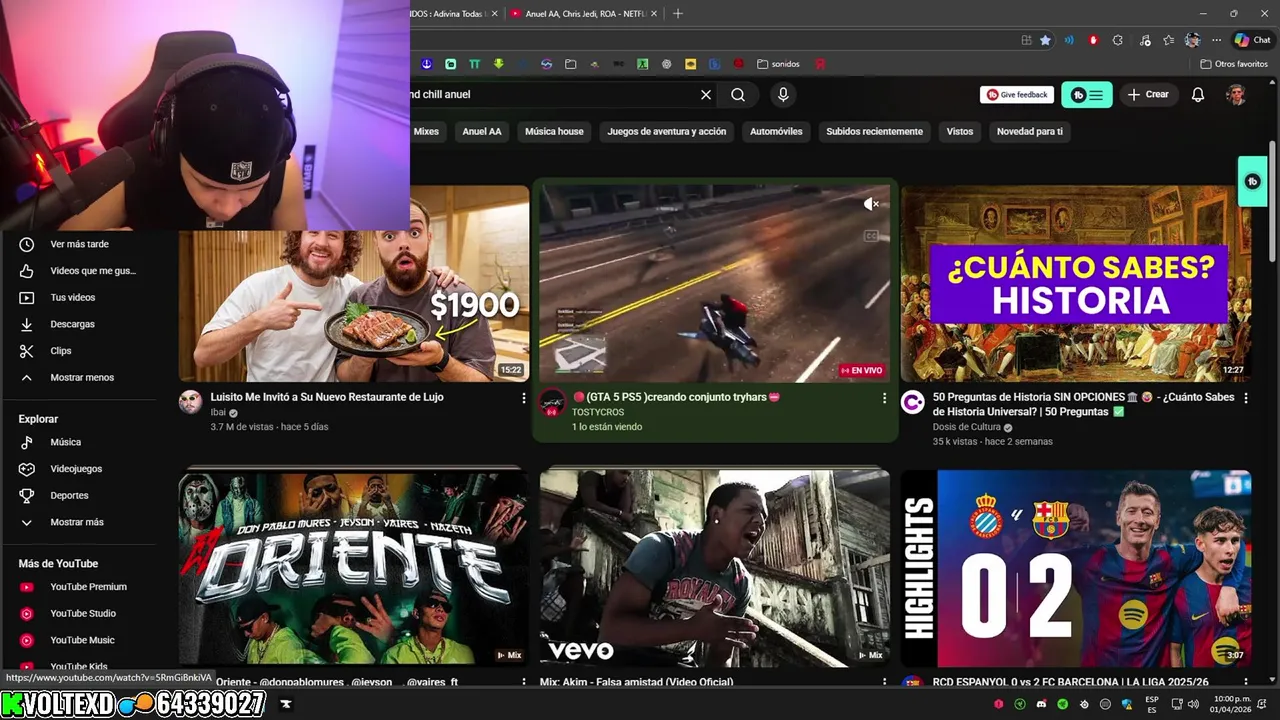
Task: Click the read aloud toolbar icon
Action: click(x=1069, y=40)
